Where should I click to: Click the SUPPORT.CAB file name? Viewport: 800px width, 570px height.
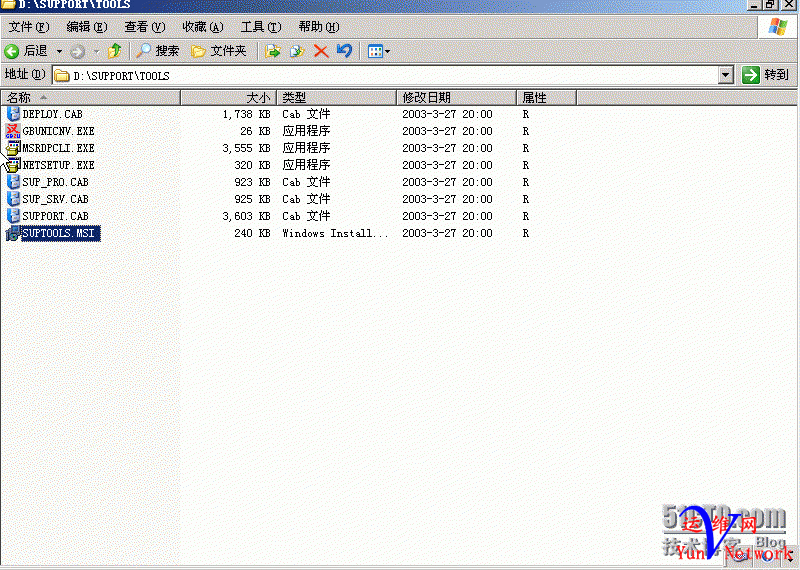click(x=56, y=216)
